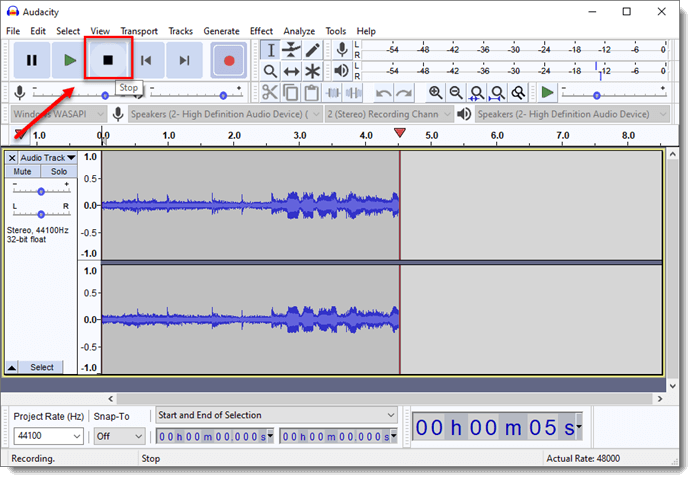Select the Envelope tool

(x=291, y=50)
